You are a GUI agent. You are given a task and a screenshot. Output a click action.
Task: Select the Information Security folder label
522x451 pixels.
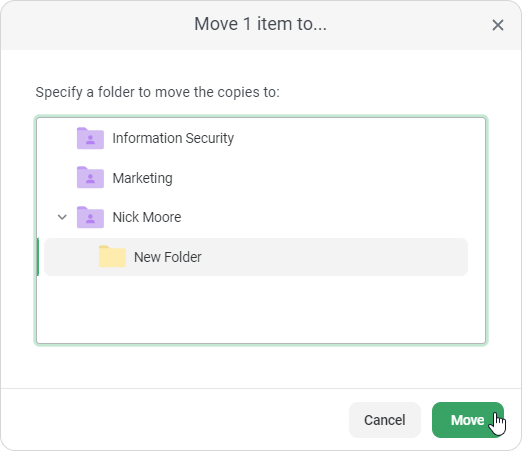pyautogui.click(x=173, y=138)
